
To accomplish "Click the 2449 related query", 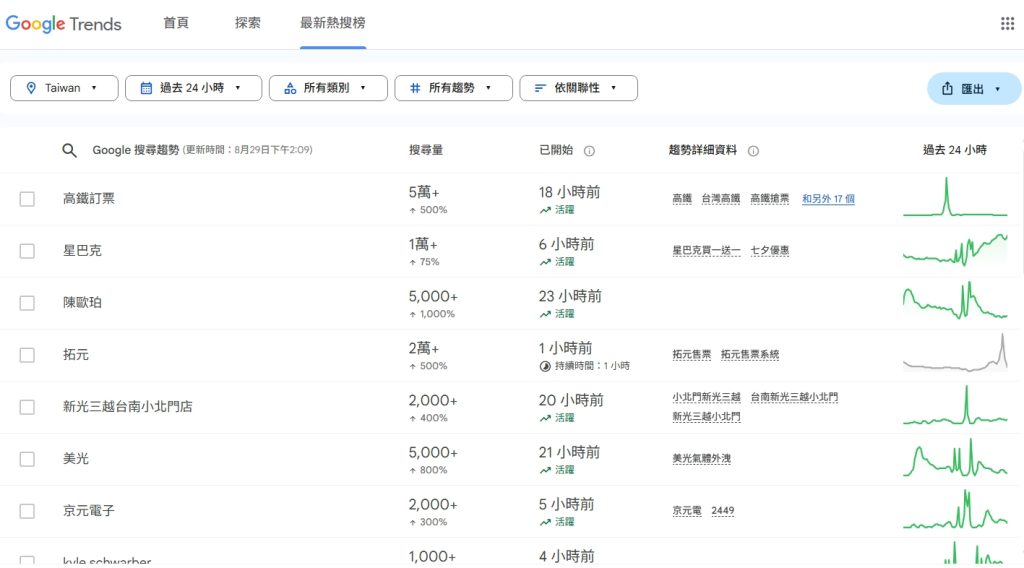I will (722, 511).
